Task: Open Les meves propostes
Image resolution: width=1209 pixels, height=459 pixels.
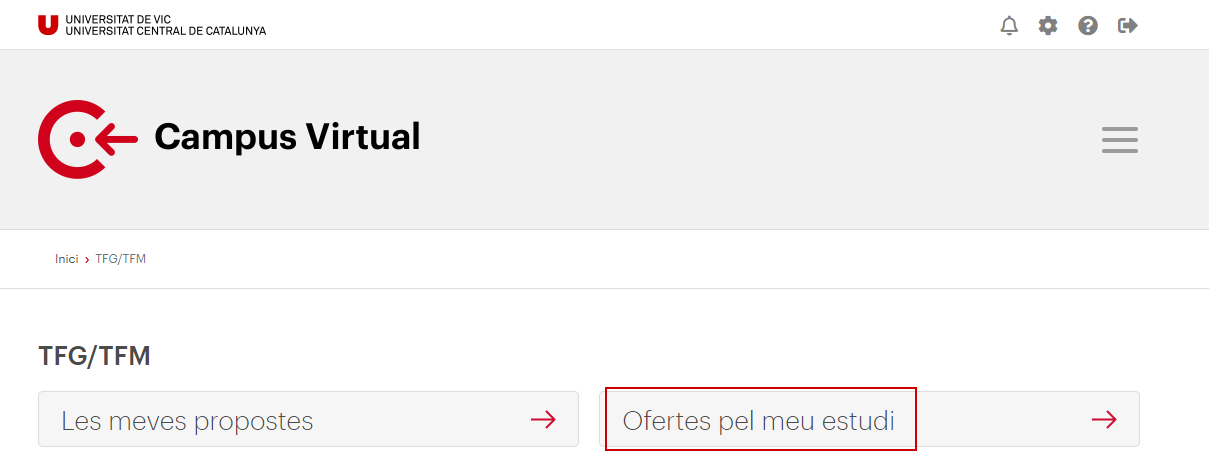Action: (308, 419)
